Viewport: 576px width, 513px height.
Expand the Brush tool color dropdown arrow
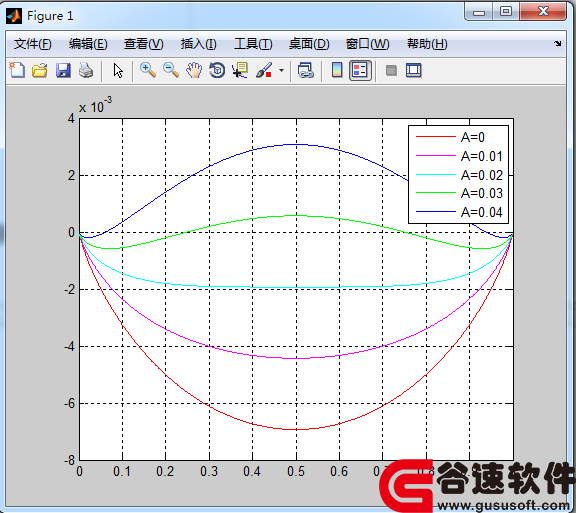tap(281, 70)
